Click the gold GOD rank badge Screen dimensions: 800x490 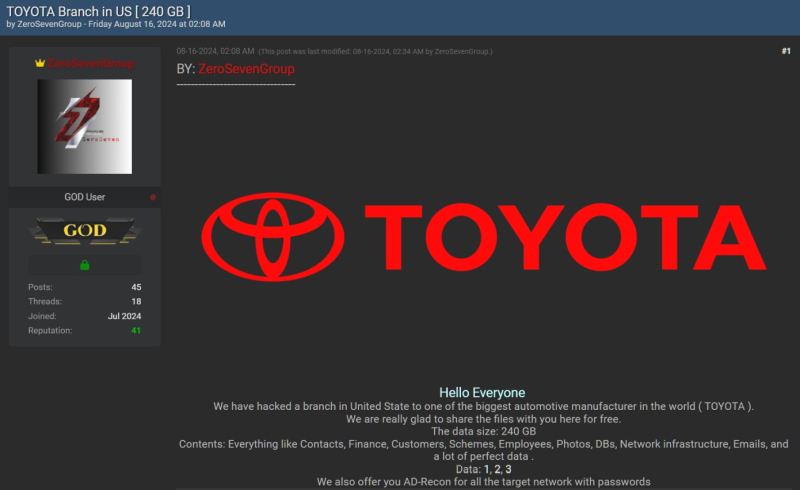(84, 231)
